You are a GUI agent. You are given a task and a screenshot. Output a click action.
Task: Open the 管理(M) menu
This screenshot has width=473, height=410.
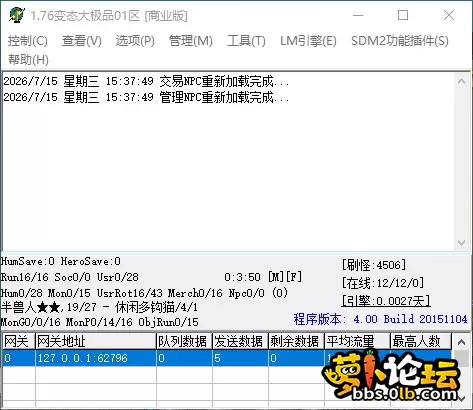coord(191,41)
